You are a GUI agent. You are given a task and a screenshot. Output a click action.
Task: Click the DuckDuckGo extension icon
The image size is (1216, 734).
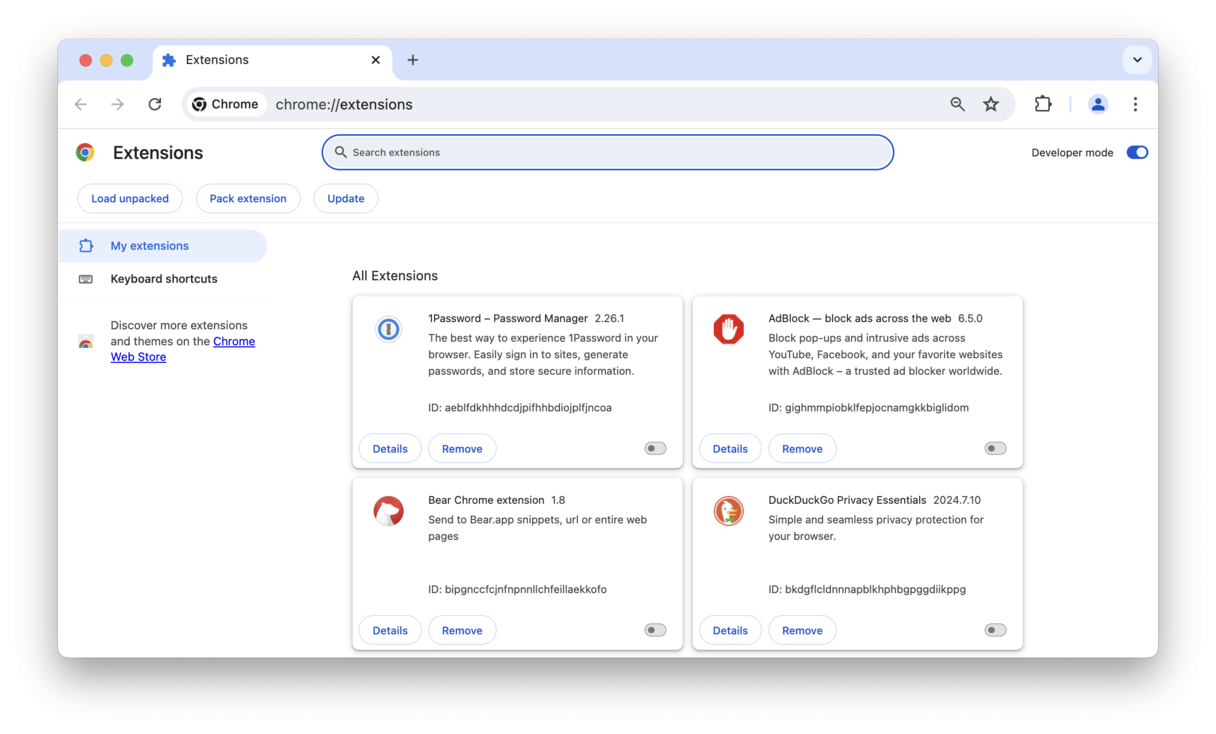pyautogui.click(x=728, y=511)
